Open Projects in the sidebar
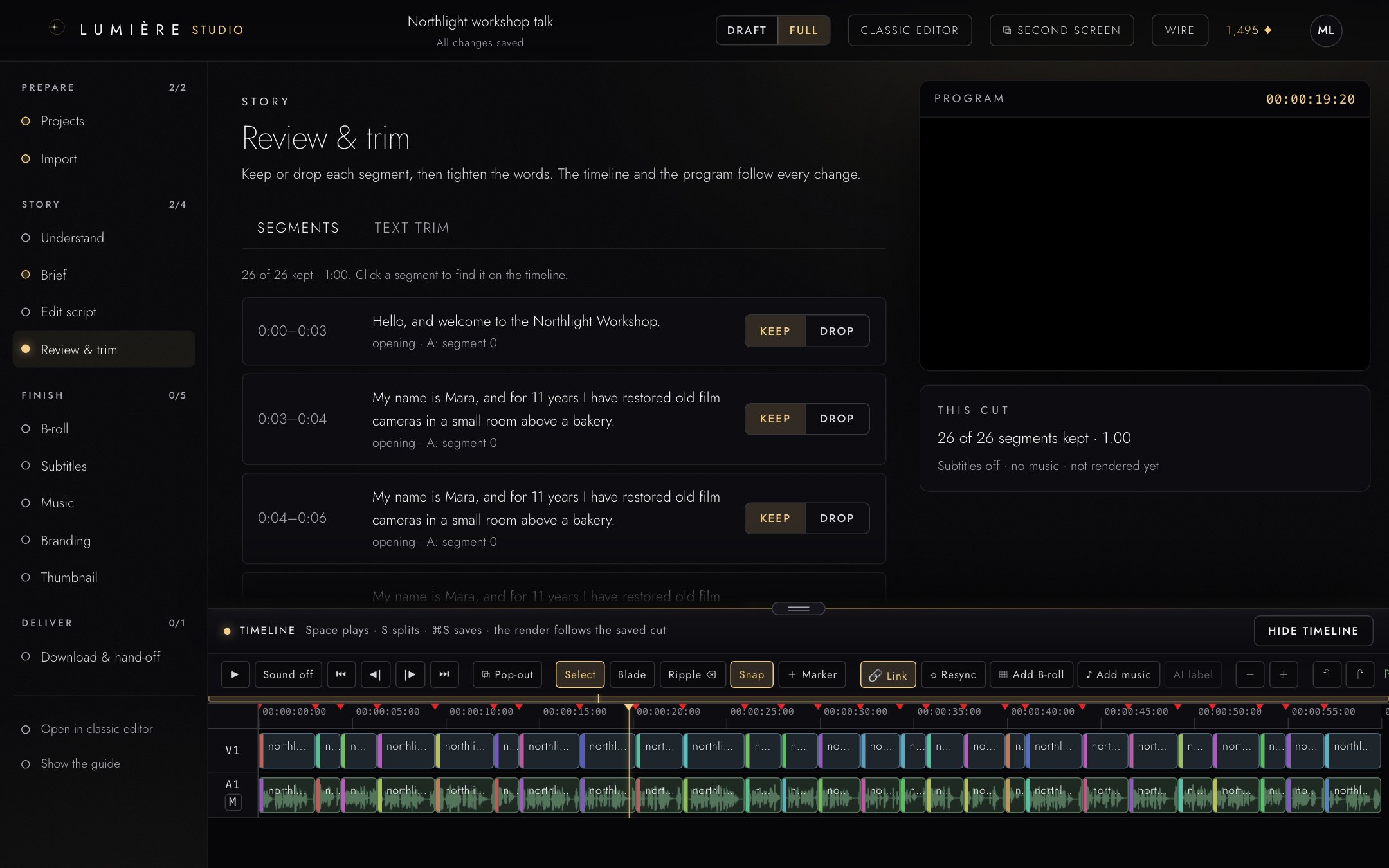Image resolution: width=1389 pixels, height=868 pixels. (103, 121)
